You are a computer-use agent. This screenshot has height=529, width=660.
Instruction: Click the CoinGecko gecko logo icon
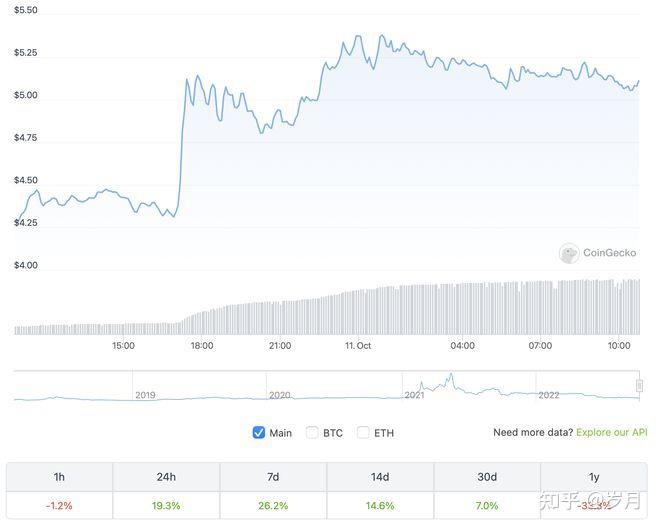coord(569,254)
